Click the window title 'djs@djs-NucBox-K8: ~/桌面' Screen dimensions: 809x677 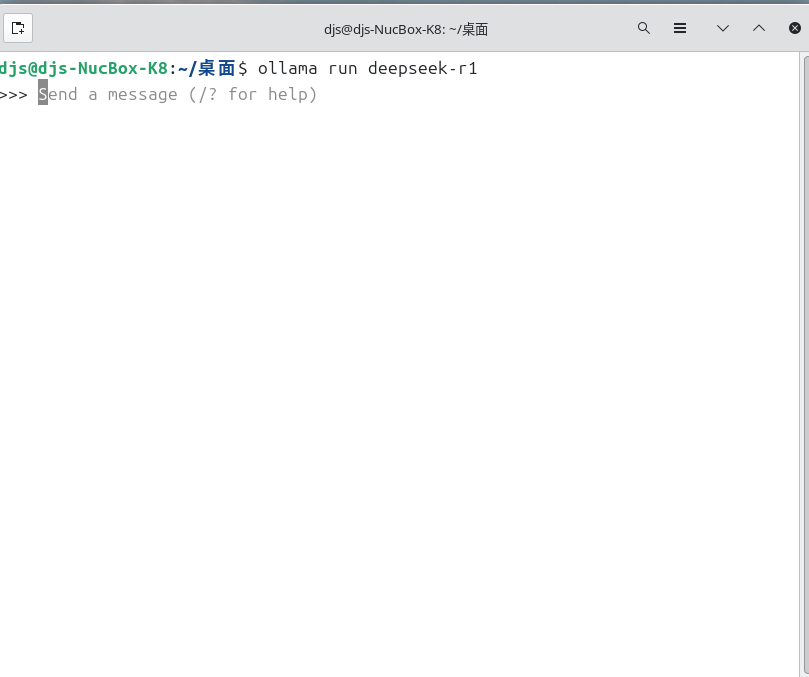click(406, 29)
